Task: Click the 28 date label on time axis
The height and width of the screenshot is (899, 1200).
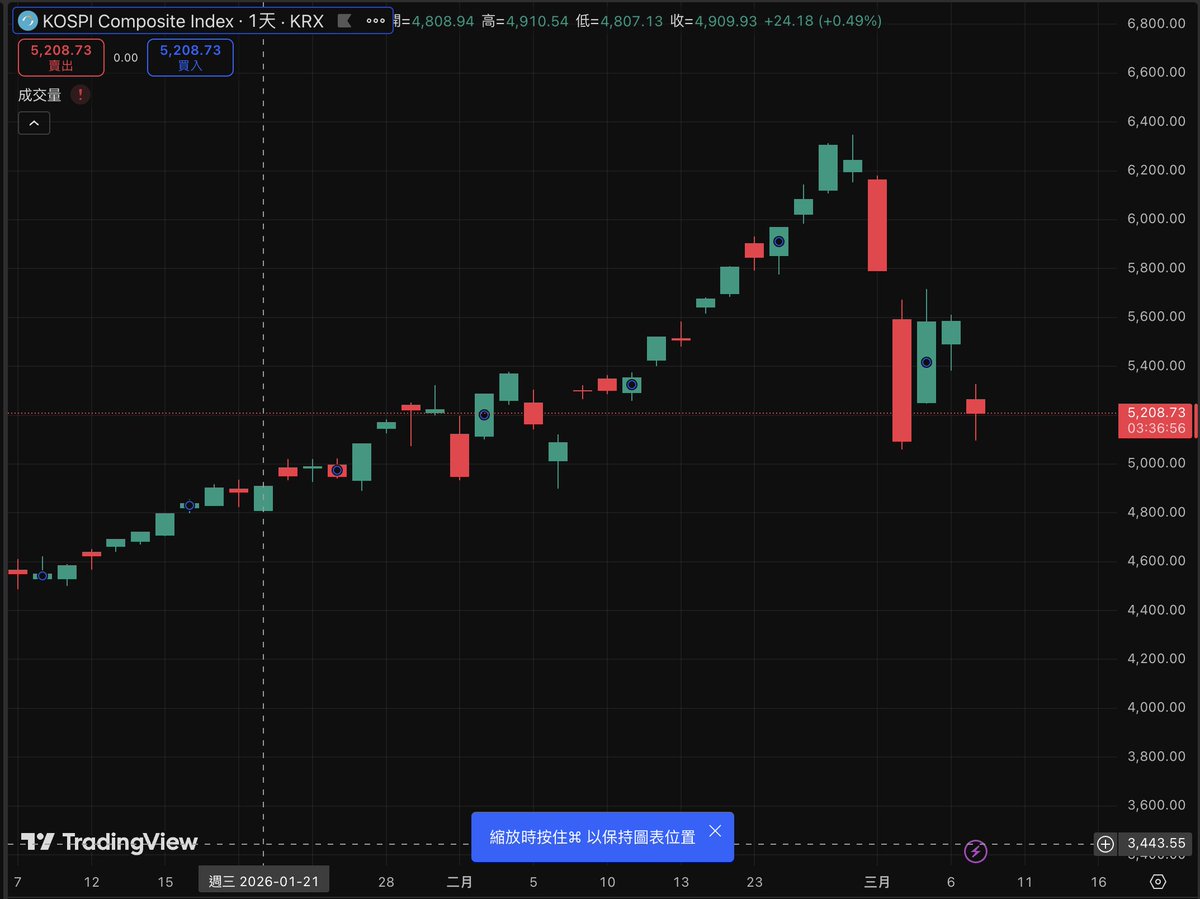Action: (x=386, y=882)
